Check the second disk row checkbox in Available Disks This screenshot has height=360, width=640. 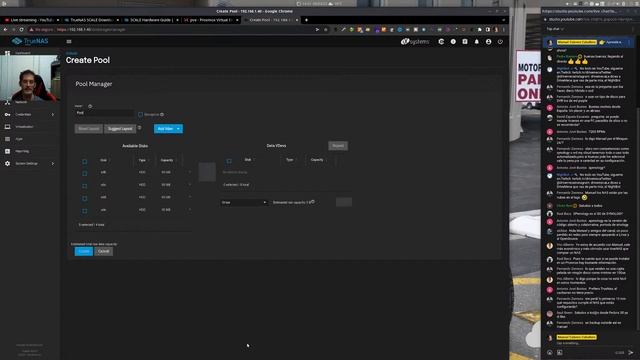click(84, 186)
